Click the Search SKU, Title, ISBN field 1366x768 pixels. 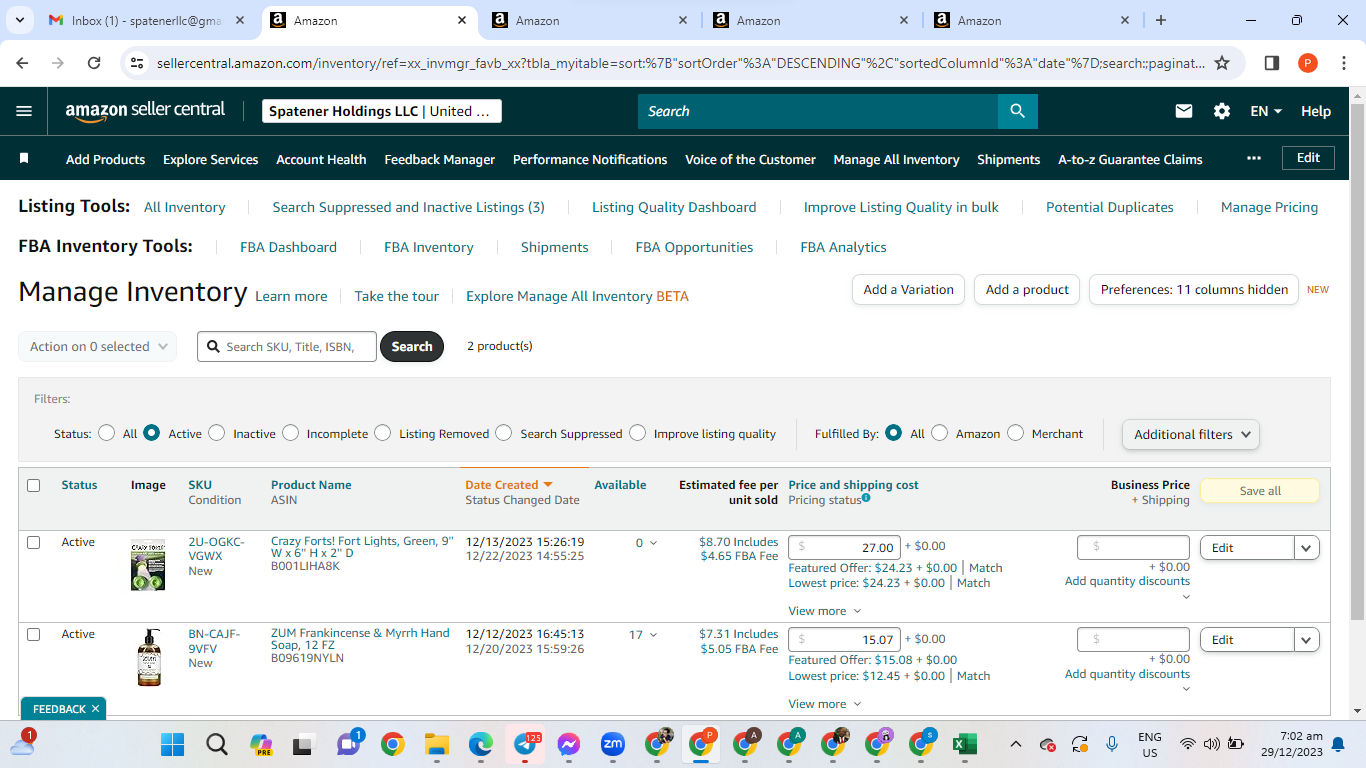[287, 346]
